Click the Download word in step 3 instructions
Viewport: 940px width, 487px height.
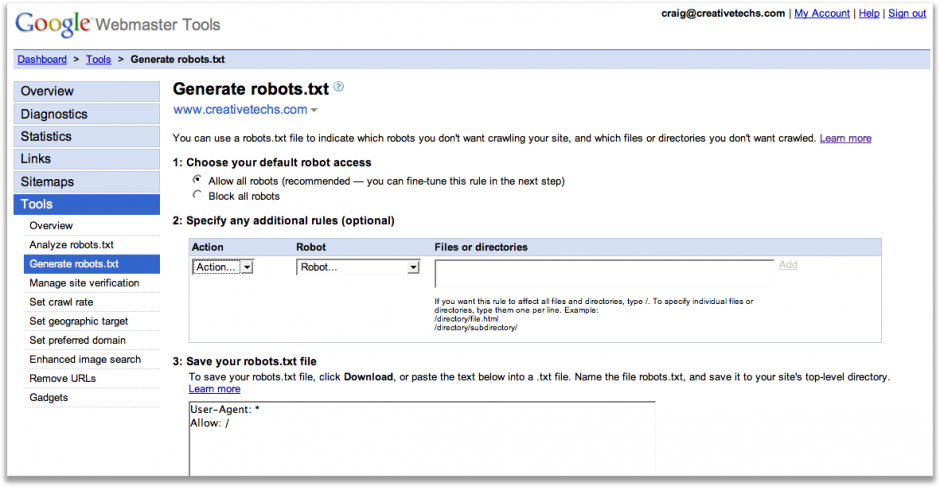pos(369,377)
